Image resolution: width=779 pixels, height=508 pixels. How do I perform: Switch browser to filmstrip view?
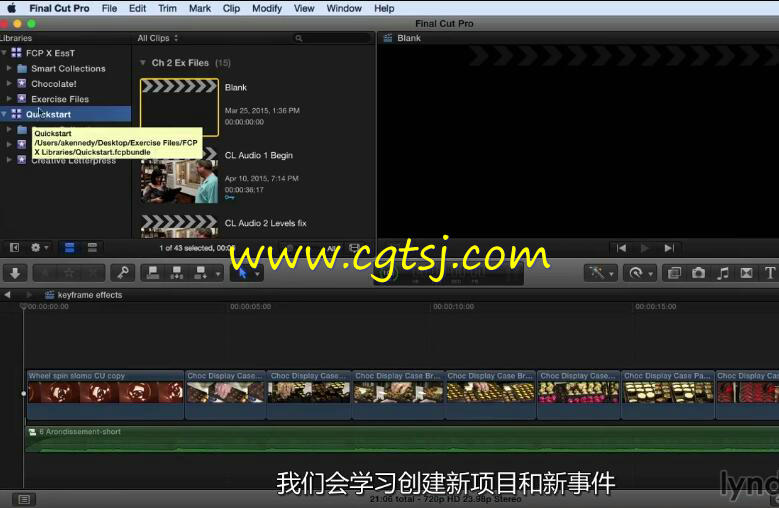pos(70,247)
